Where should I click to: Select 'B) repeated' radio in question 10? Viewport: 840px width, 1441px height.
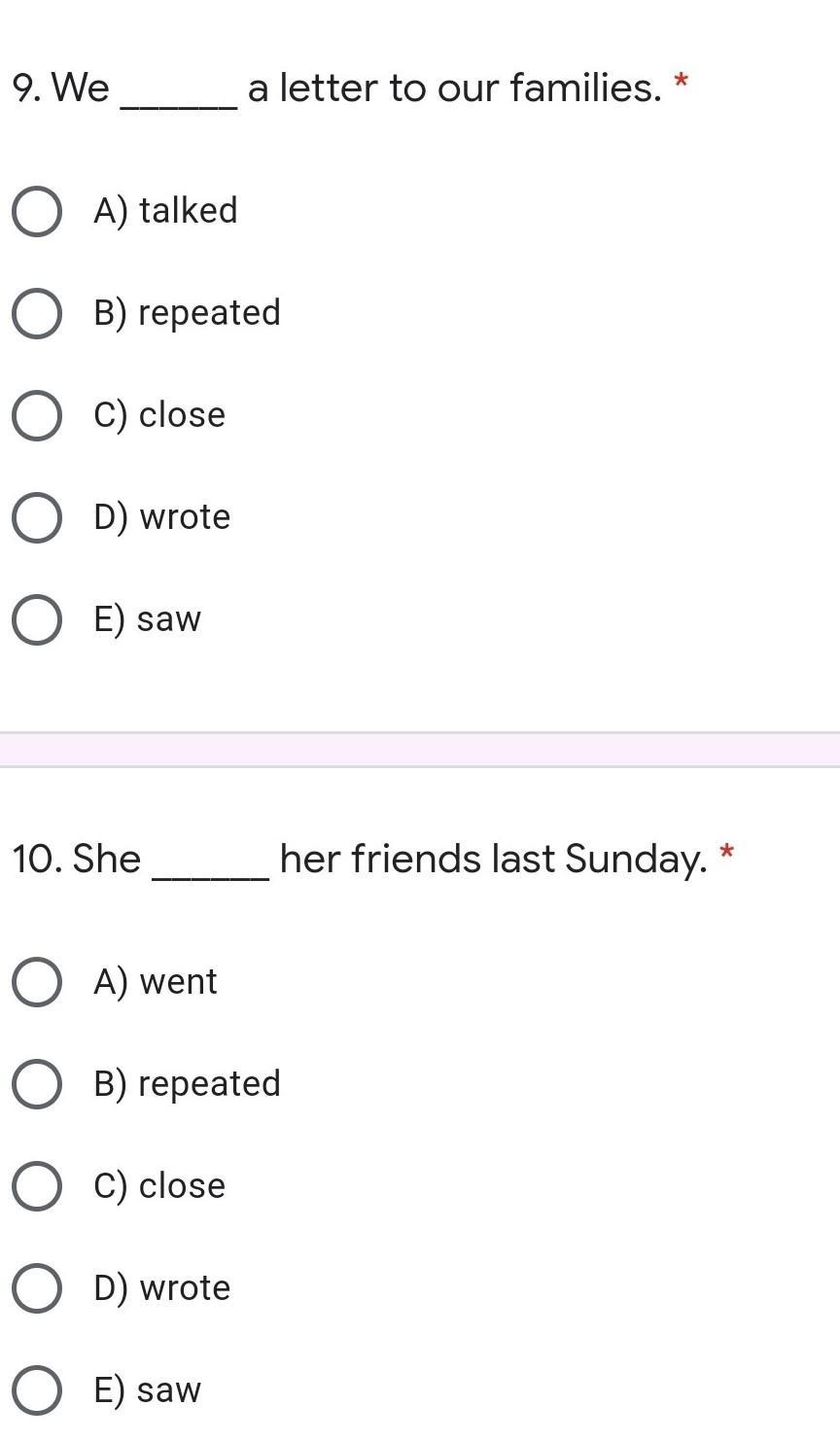coord(37,1084)
